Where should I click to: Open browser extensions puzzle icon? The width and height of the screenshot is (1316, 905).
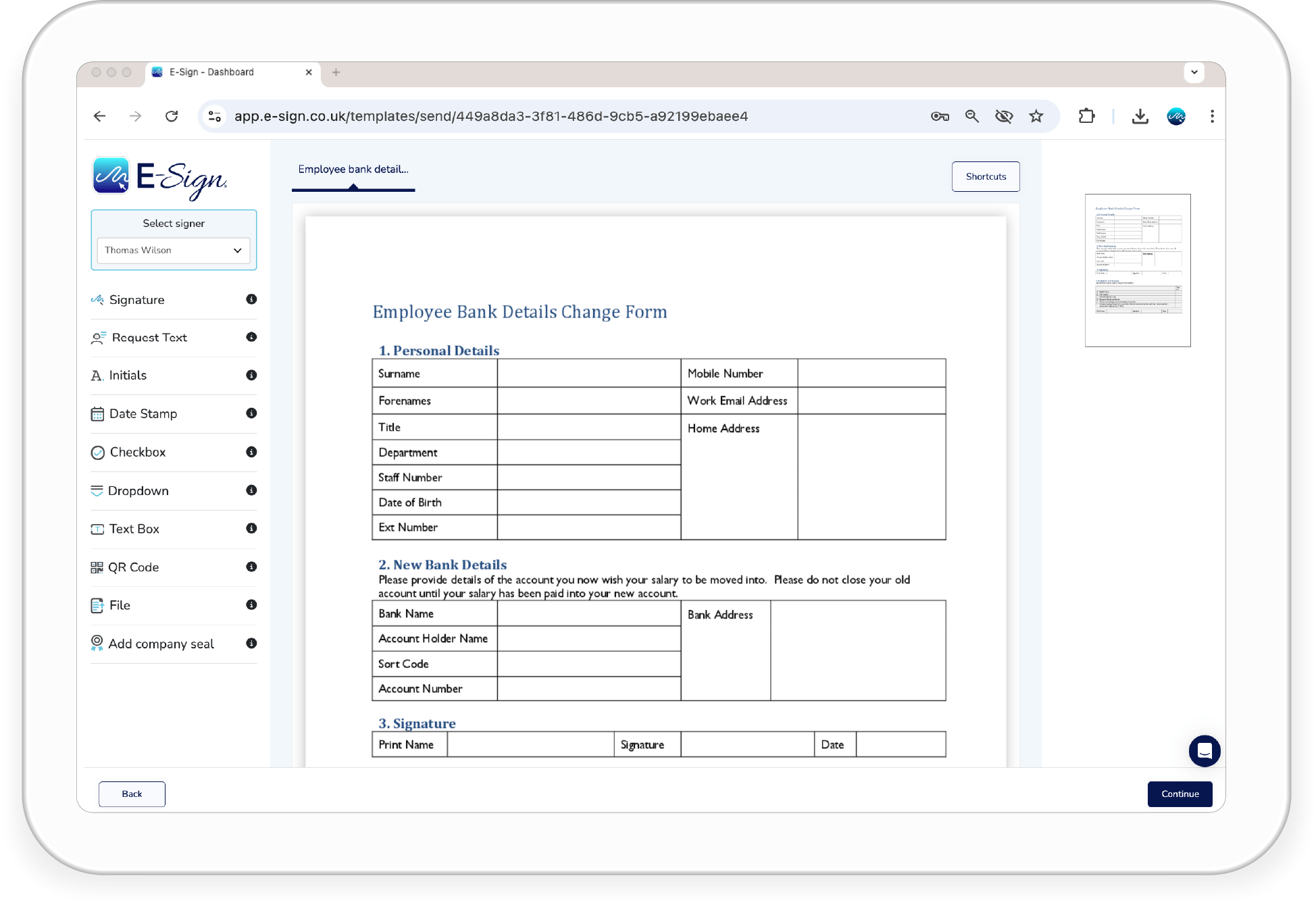[x=1086, y=116]
